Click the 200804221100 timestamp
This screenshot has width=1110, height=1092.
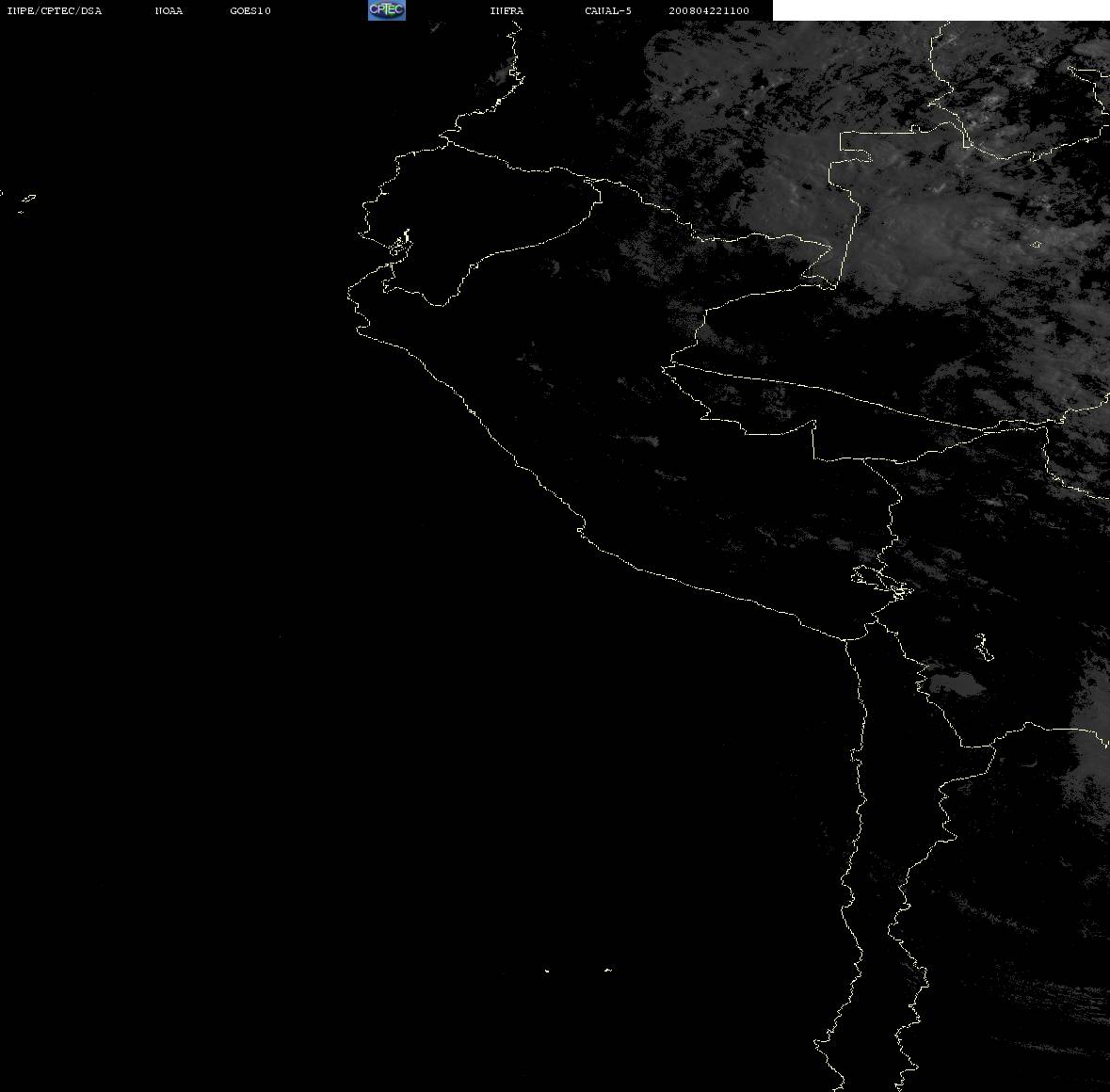click(709, 10)
